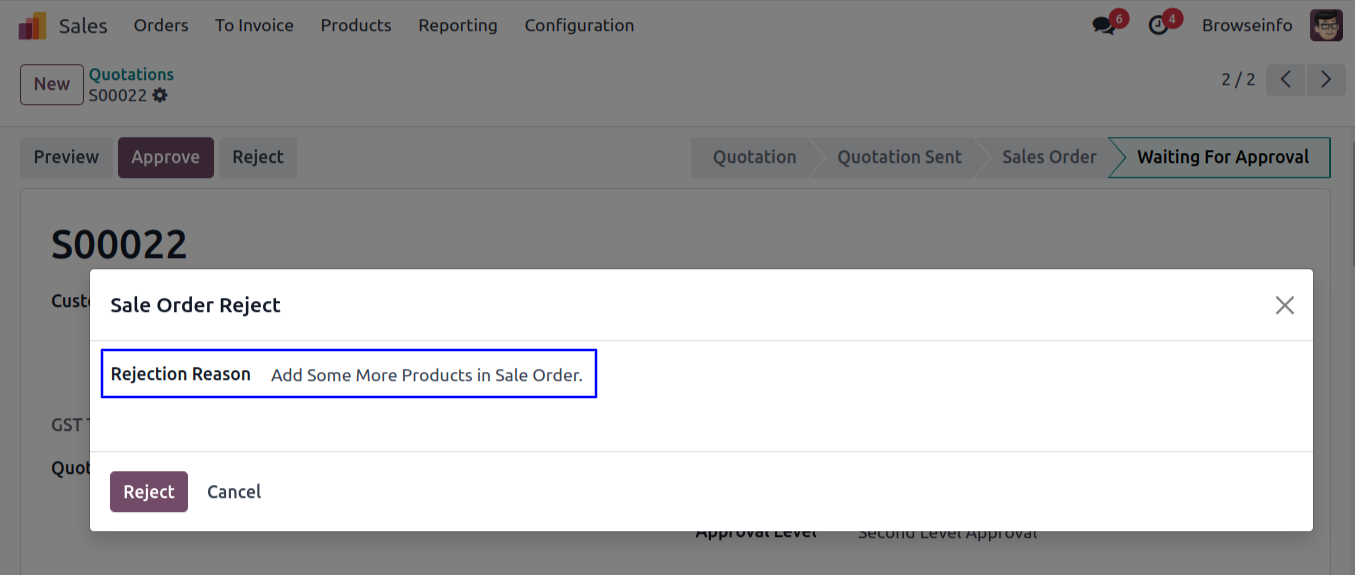Open the To Invoice menu
1355x575 pixels.
tap(254, 26)
